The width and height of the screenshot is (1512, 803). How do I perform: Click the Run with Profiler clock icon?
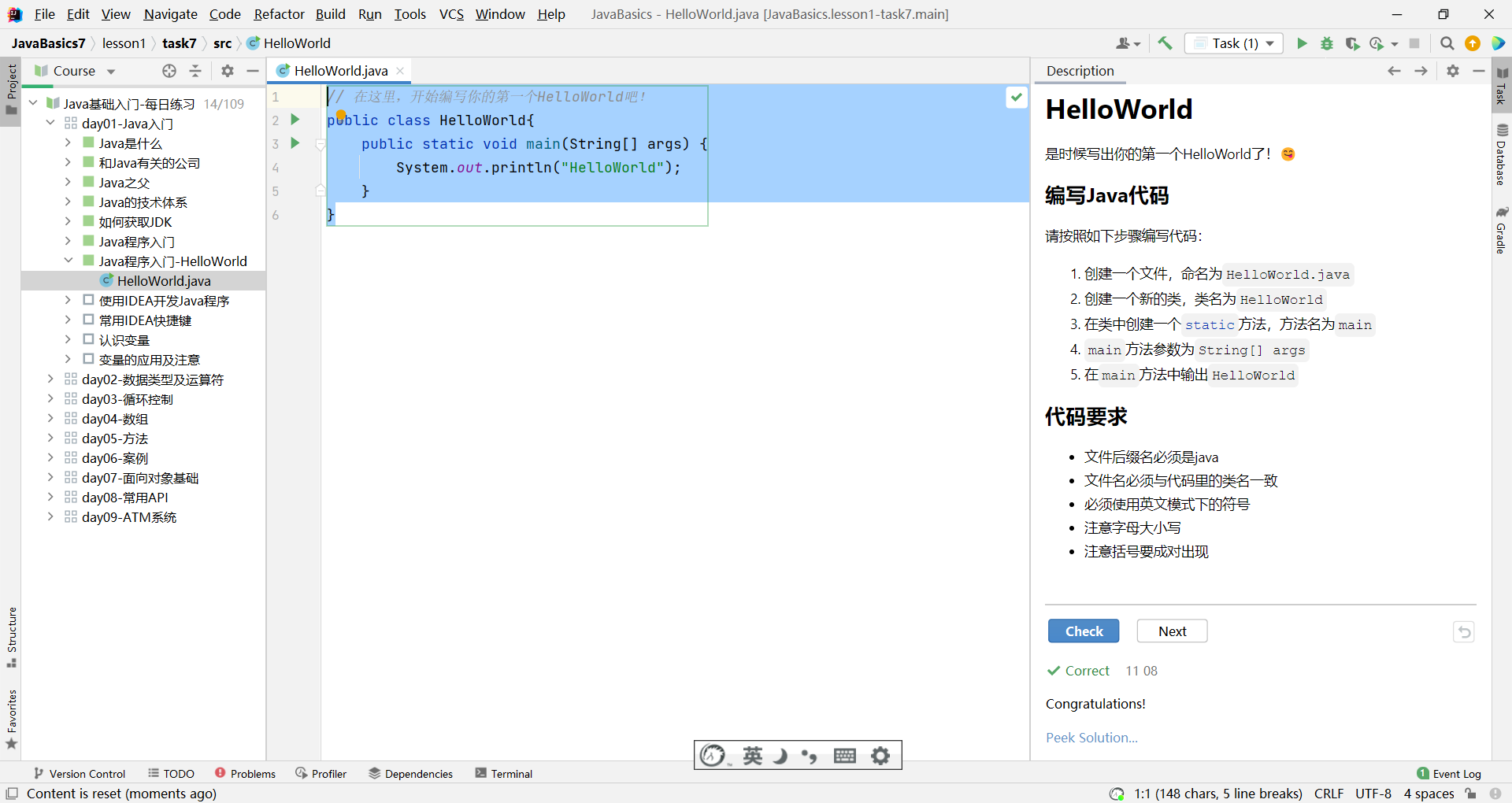point(1377,43)
